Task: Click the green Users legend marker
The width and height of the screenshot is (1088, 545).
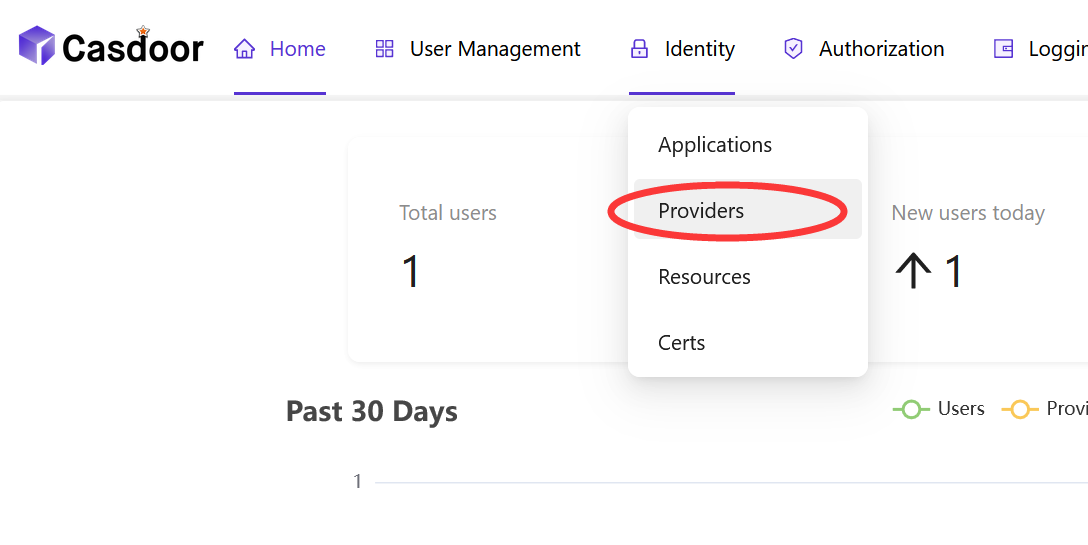Action: pyautogui.click(x=910, y=409)
